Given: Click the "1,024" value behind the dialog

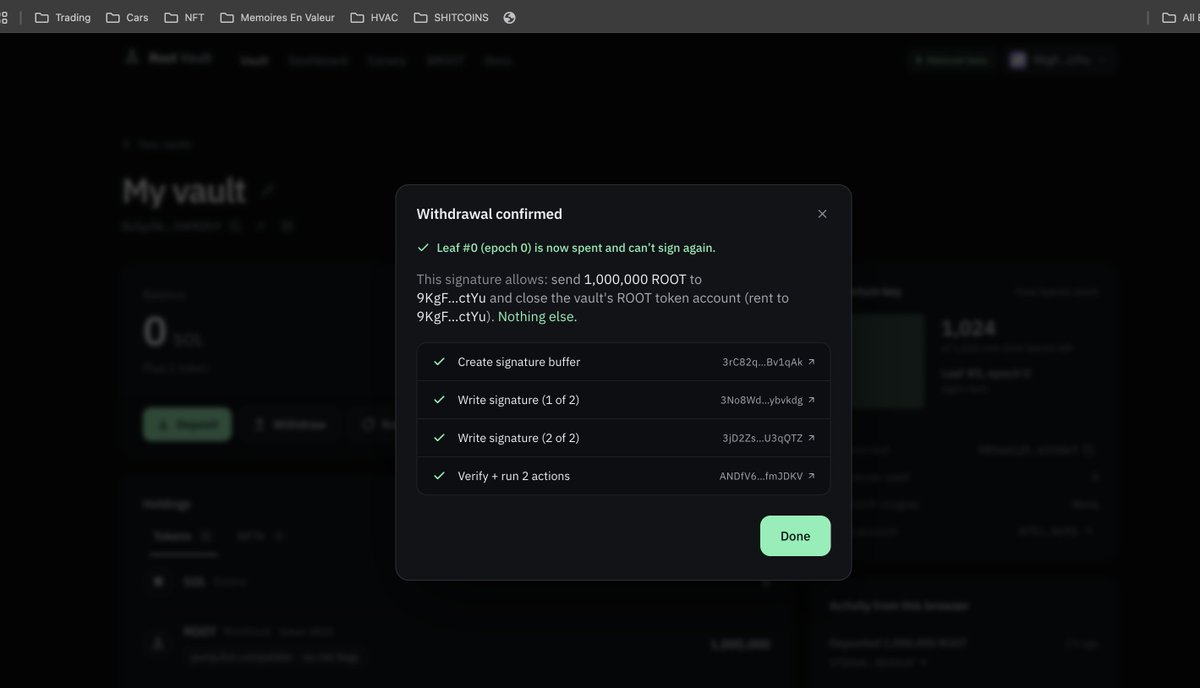Looking at the screenshot, I should pyautogui.click(x=968, y=328).
